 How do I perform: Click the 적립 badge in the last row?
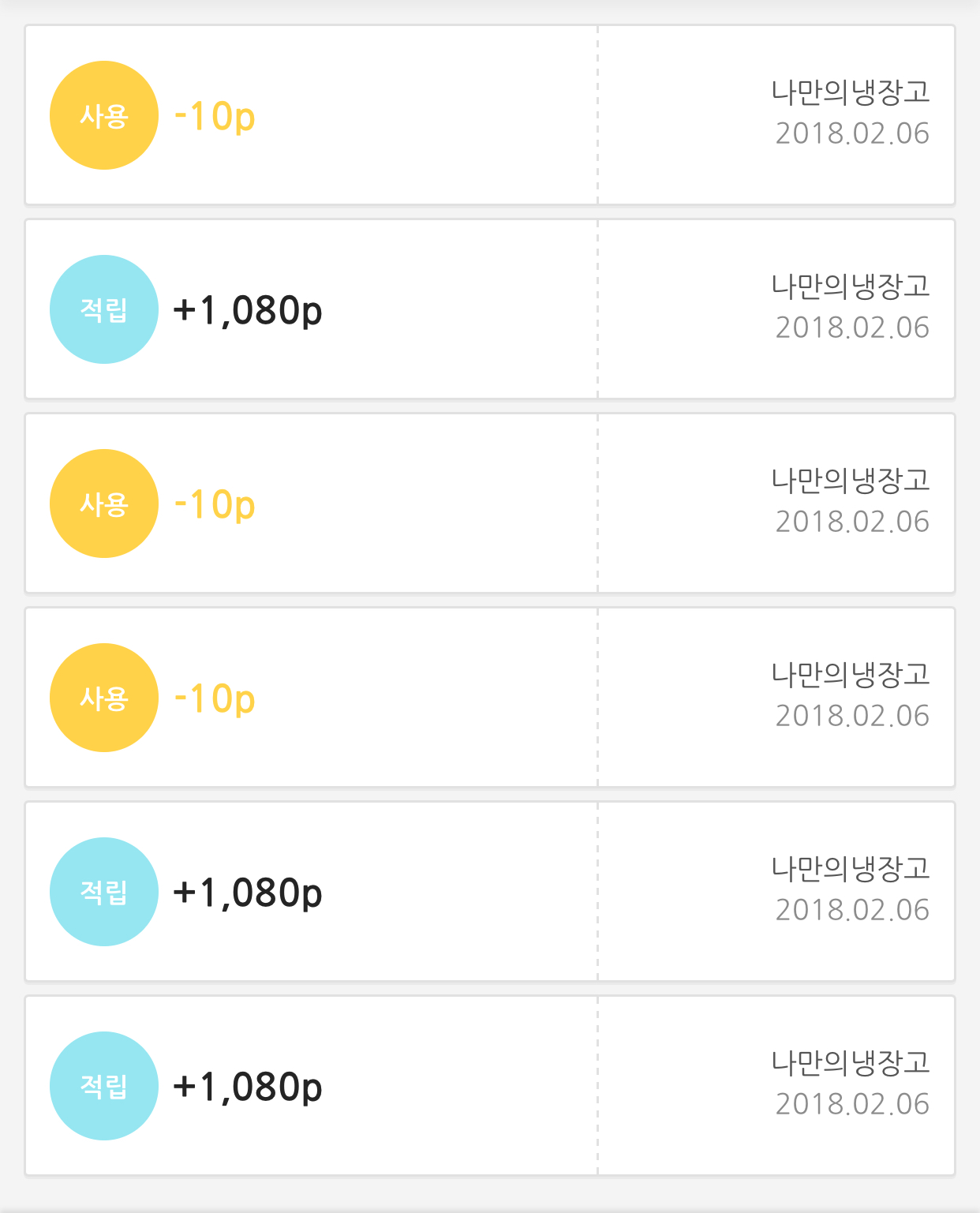click(104, 1086)
